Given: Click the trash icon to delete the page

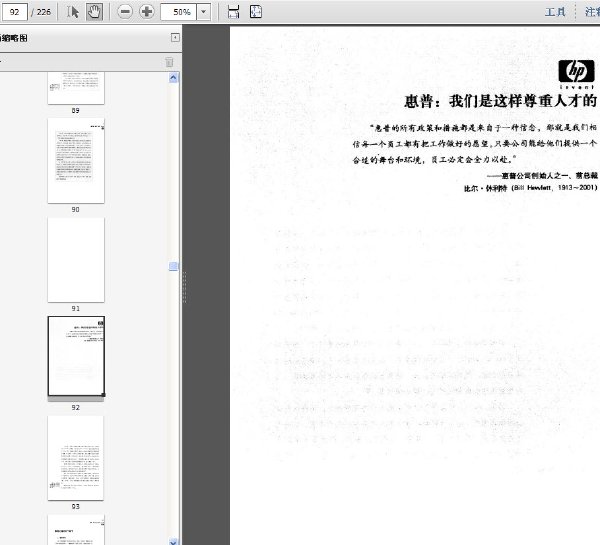Looking at the screenshot, I should click(x=169, y=62).
